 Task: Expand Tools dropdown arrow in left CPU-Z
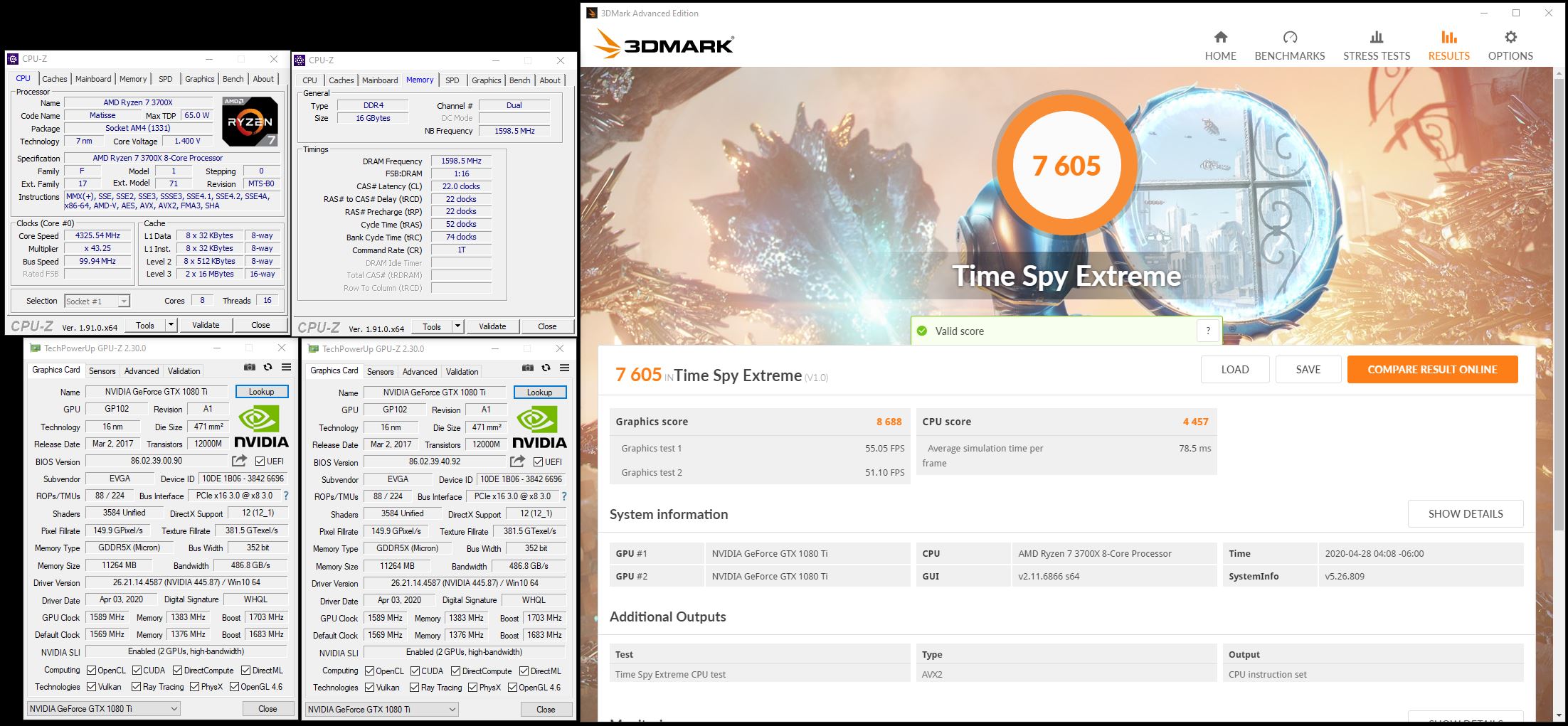(x=171, y=325)
